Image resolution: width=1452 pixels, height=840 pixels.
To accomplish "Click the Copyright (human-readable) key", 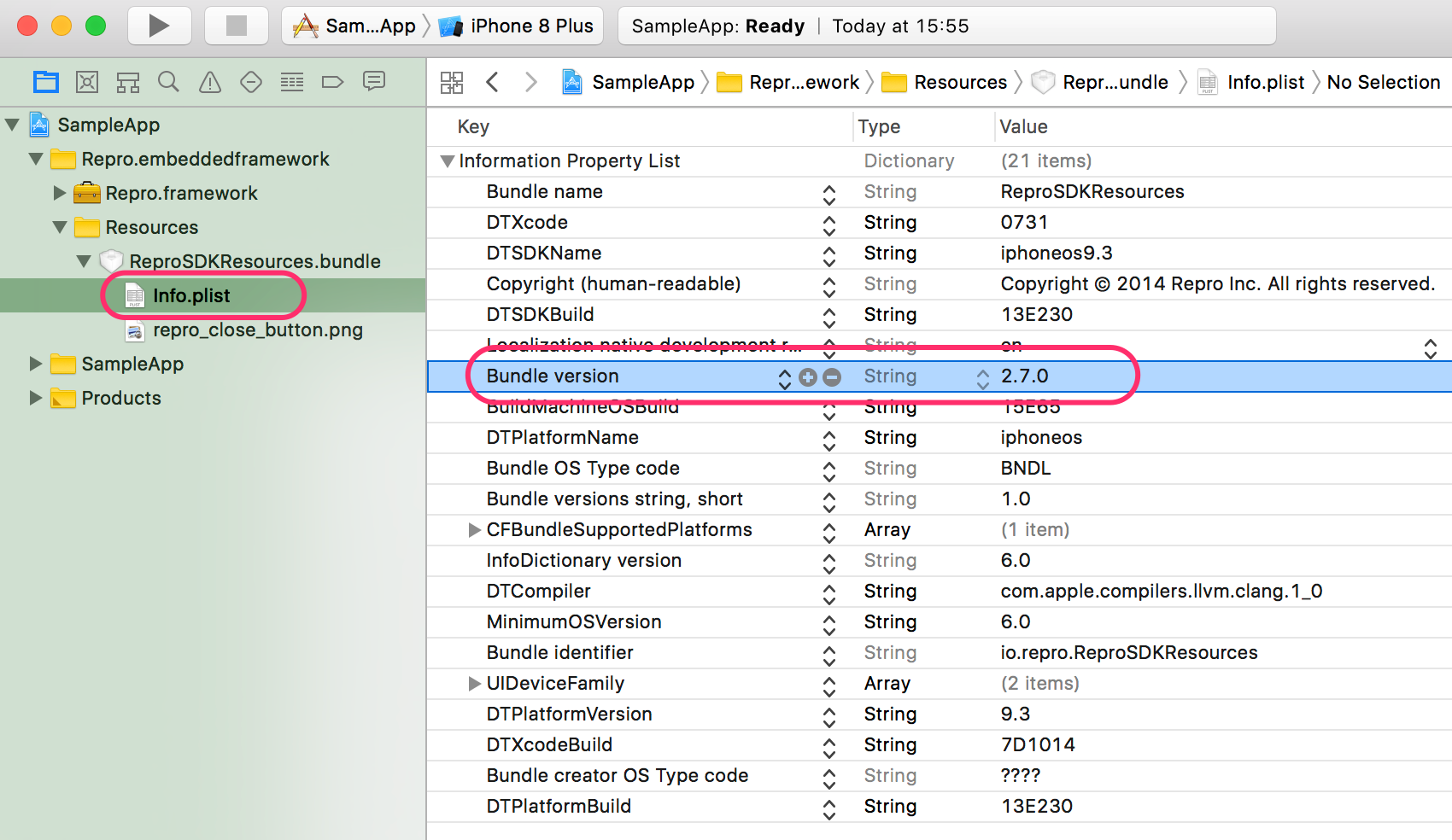I will coord(613,284).
